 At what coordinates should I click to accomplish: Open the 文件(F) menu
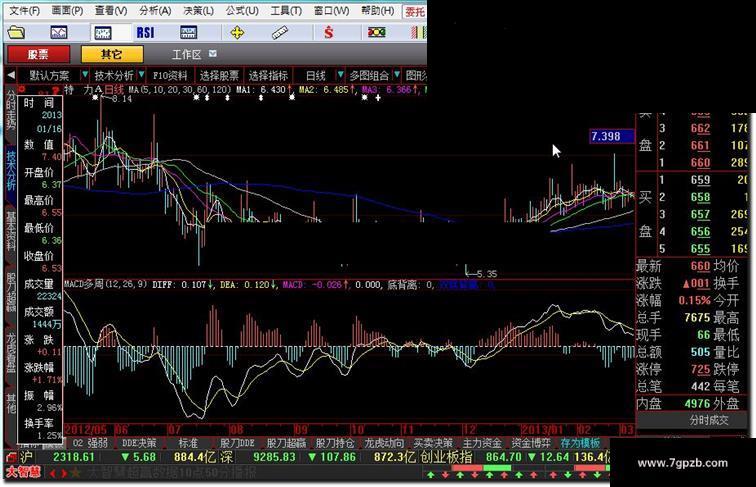24,10
